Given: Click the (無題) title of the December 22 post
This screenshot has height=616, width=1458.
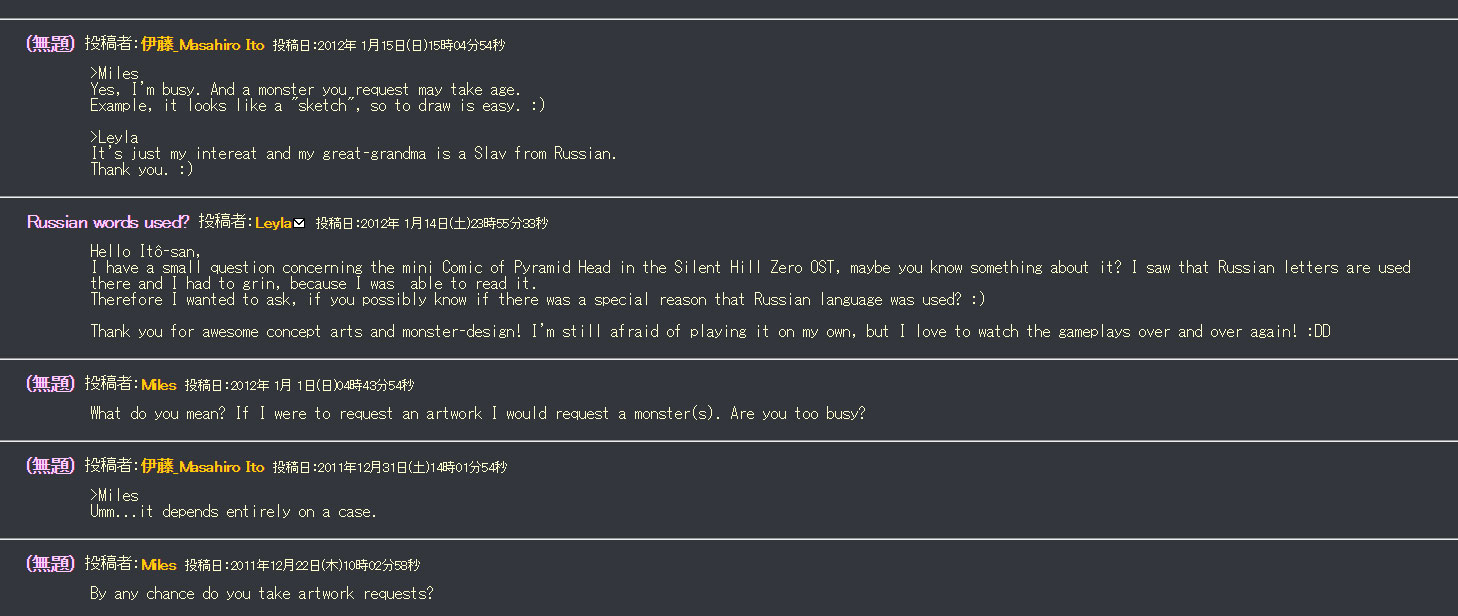Looking at the screenshot, I should coord(51,564).
